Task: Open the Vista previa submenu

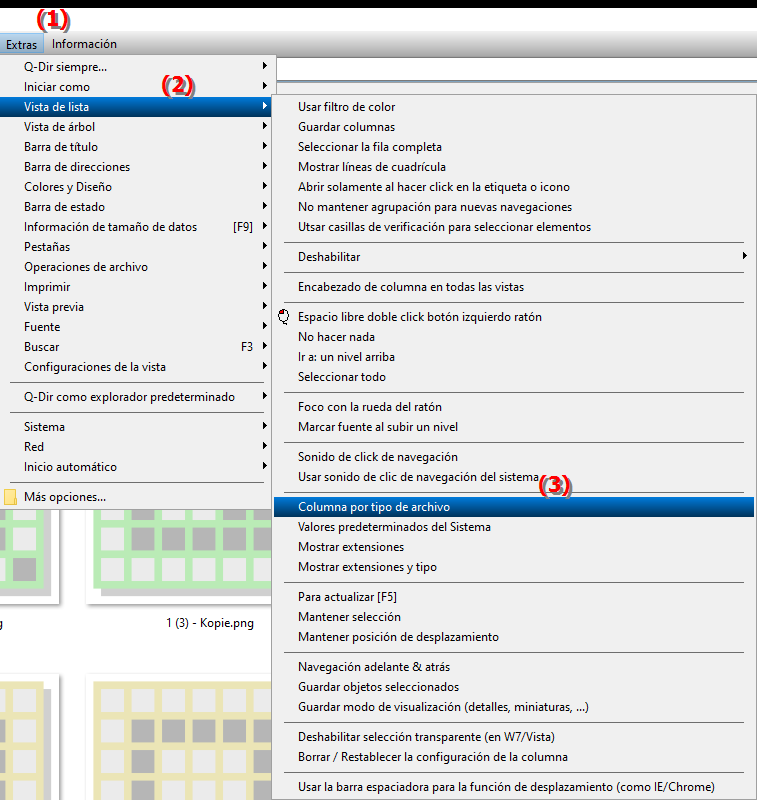Action: coord(136,307)
